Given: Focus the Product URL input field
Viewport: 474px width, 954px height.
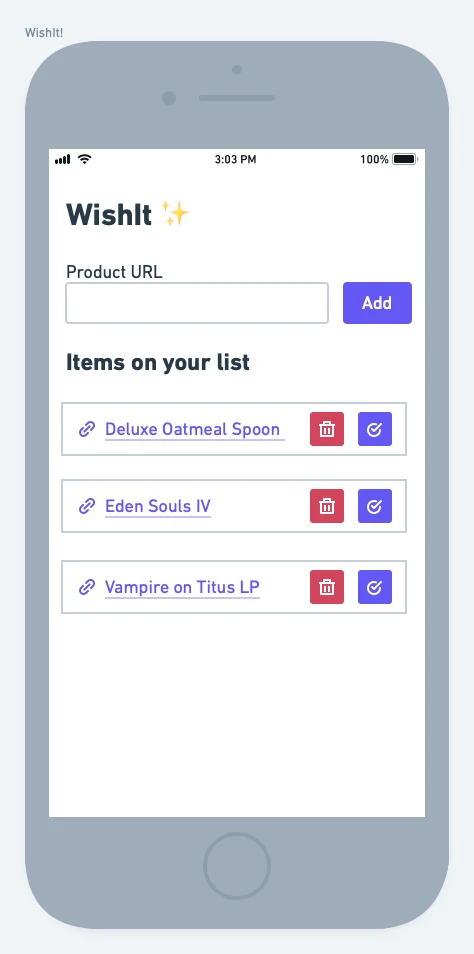Looking at the screenshot, I should click(x=197, y=303).
